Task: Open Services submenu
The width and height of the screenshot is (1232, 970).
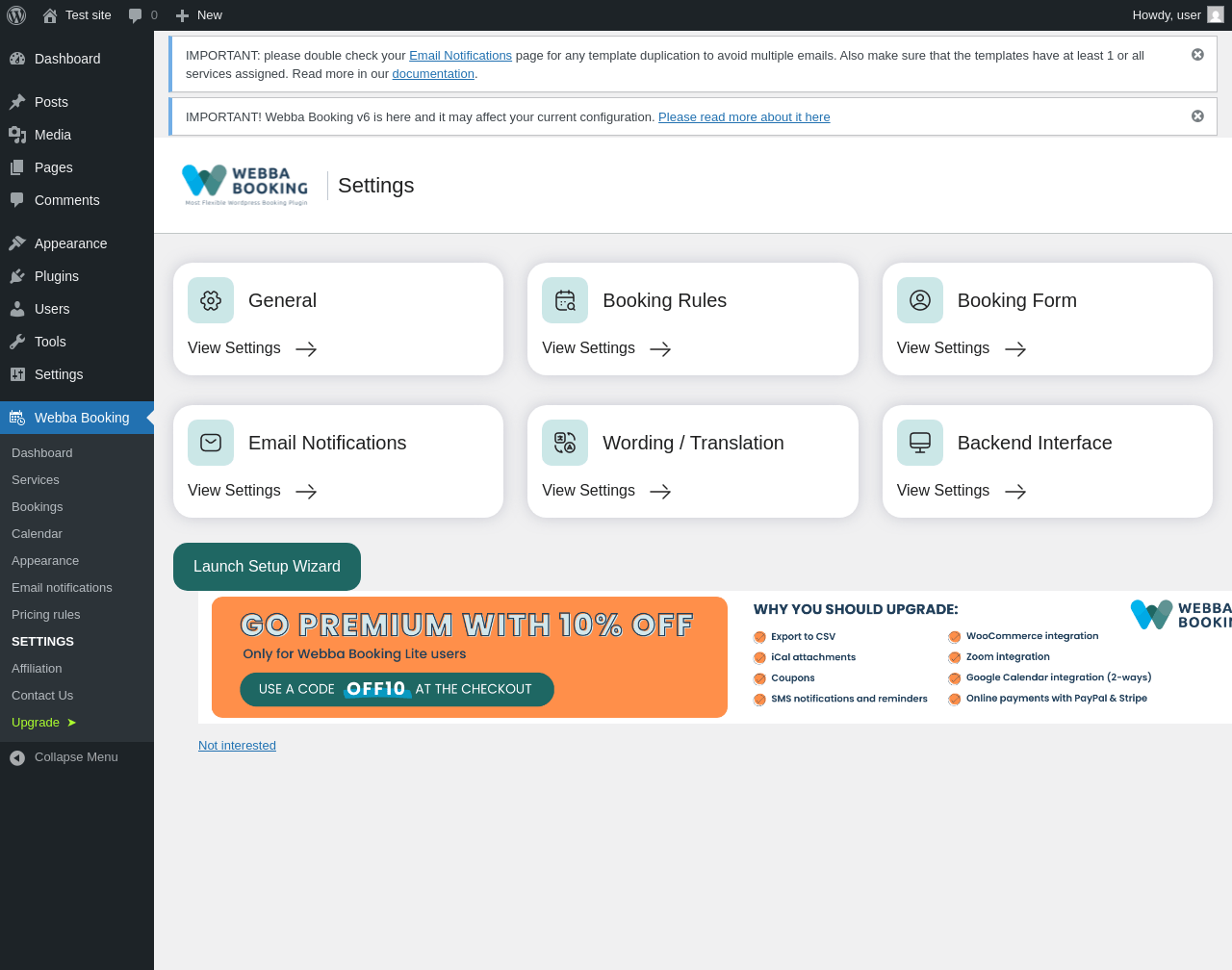Action: click(x=77, y=479)
